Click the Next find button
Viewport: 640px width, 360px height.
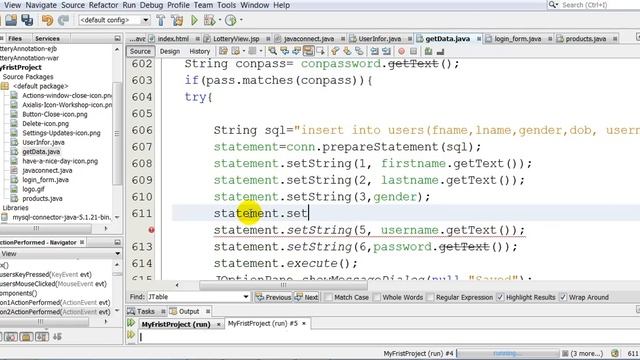pyautogui.click(x=307, y=297)
